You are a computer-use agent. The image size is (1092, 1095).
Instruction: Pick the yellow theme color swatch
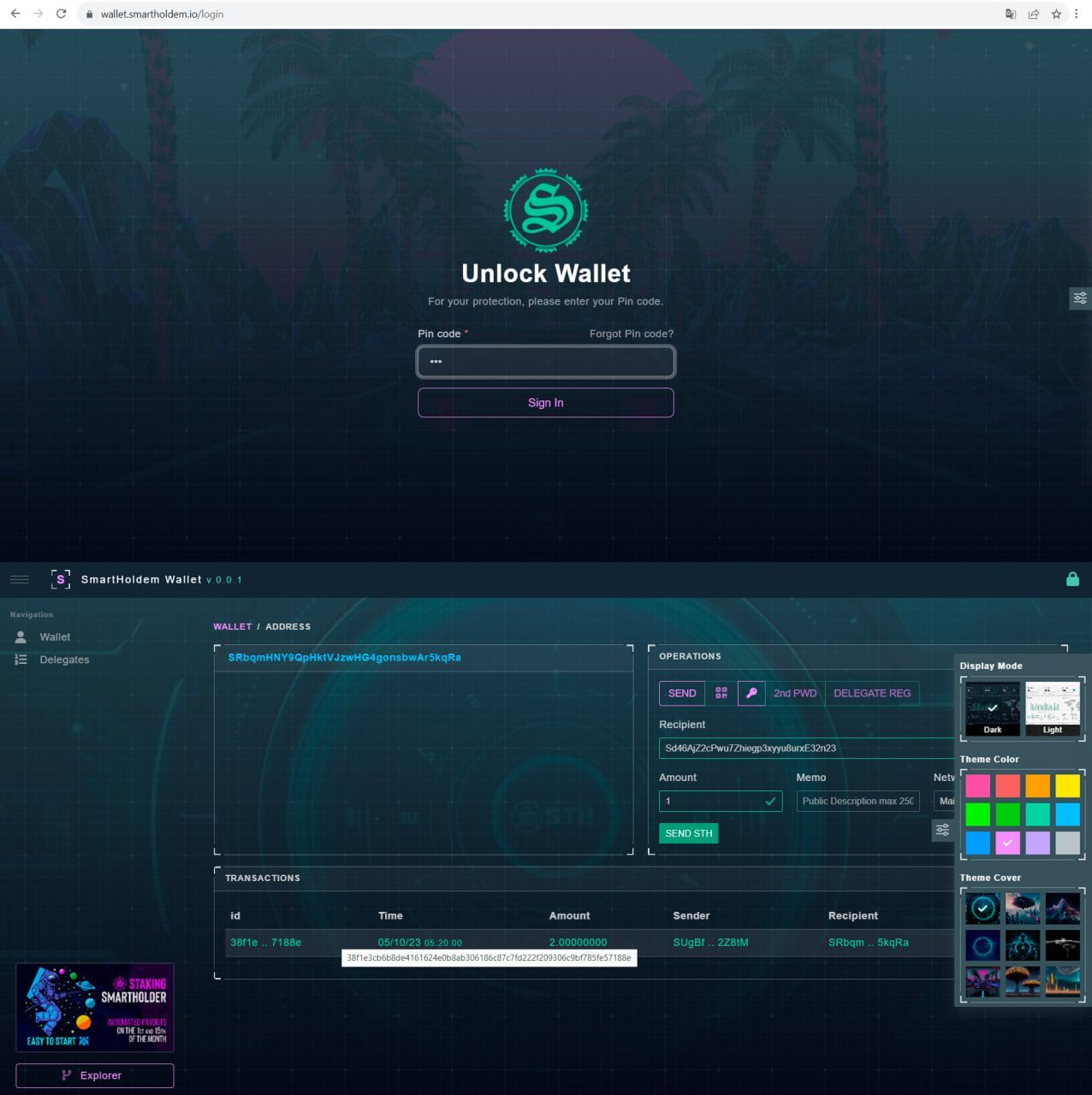1067,785
